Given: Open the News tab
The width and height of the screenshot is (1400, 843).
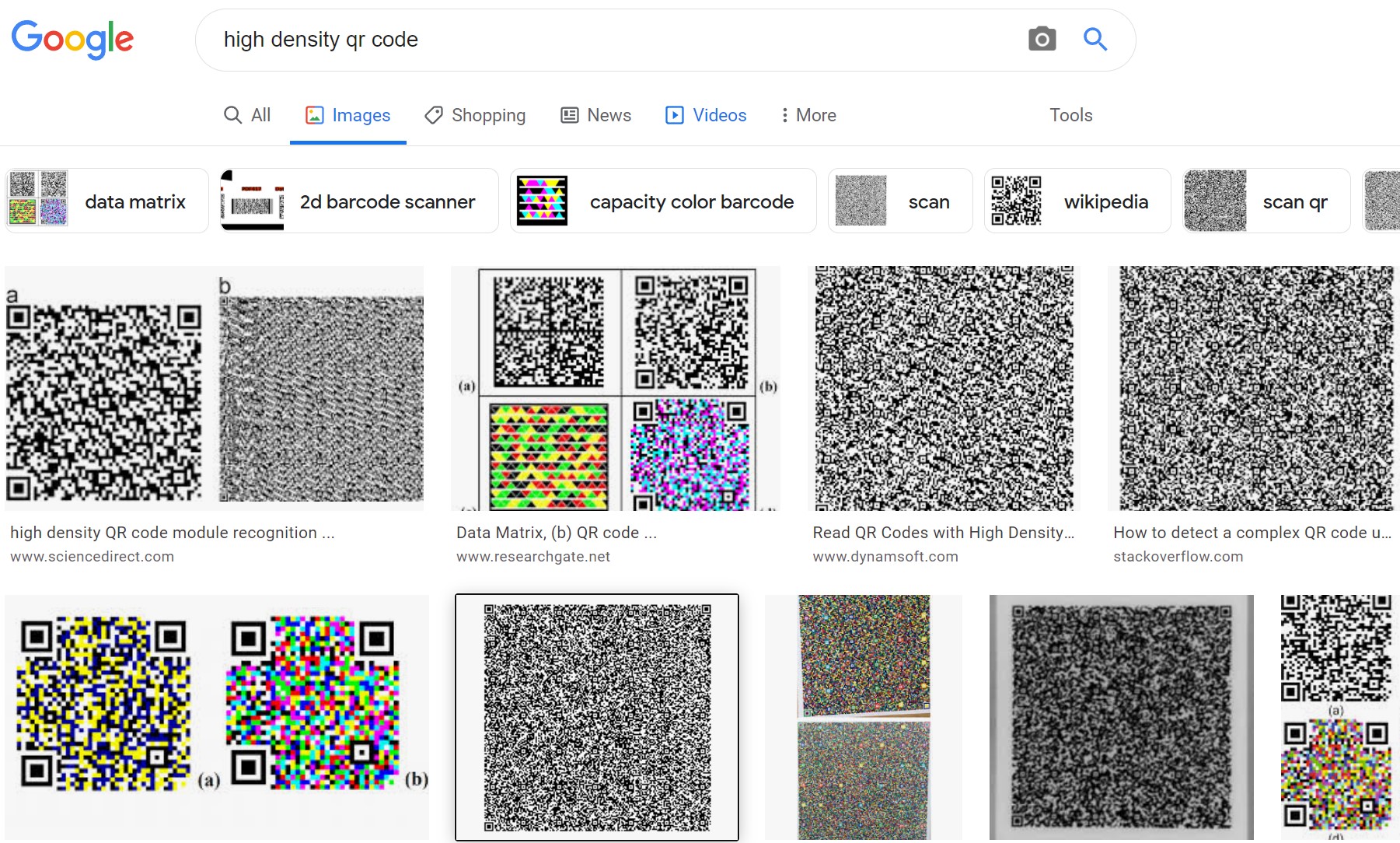Looking at the screenshot, I should [595, 115].
